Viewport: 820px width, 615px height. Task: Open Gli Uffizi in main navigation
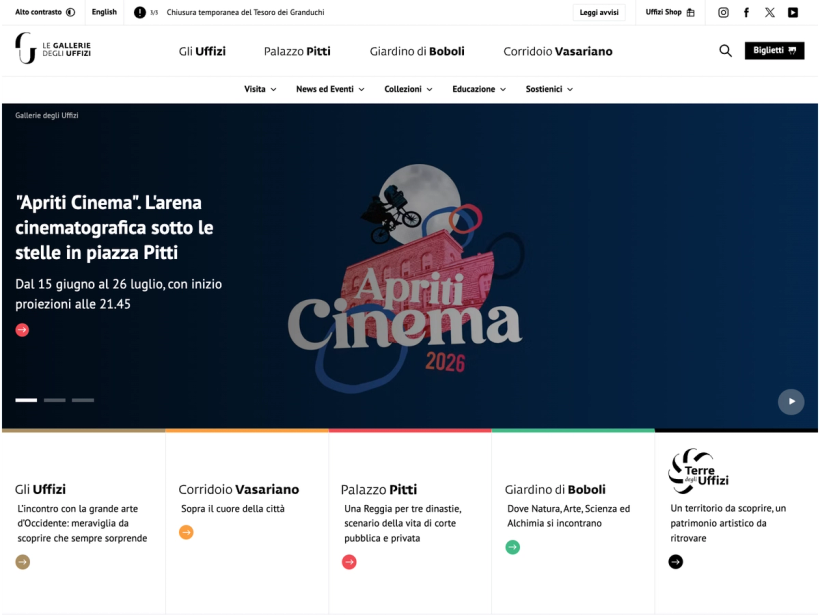click(202, 51)
